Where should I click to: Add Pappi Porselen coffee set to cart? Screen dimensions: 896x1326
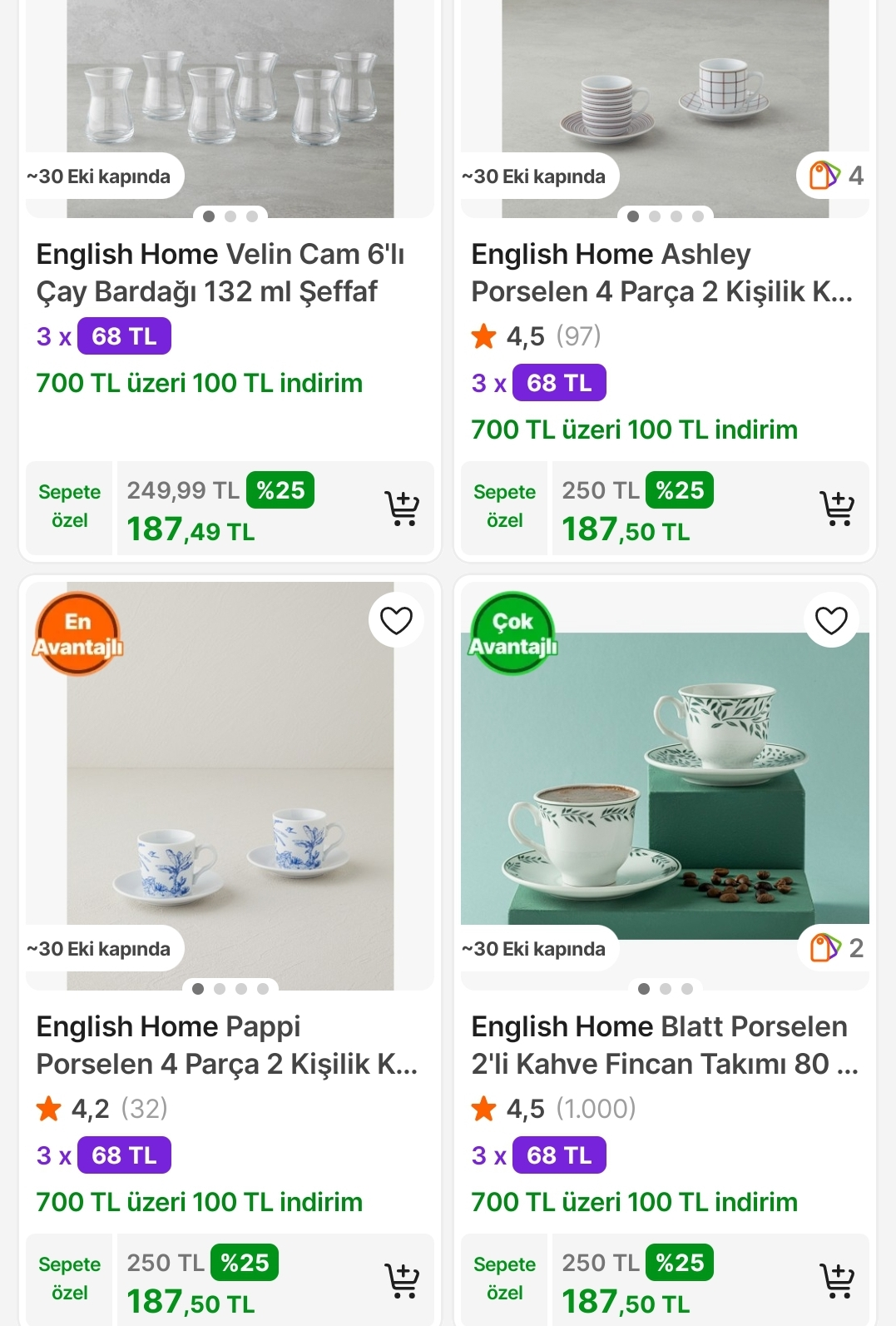coord(402,1280)
